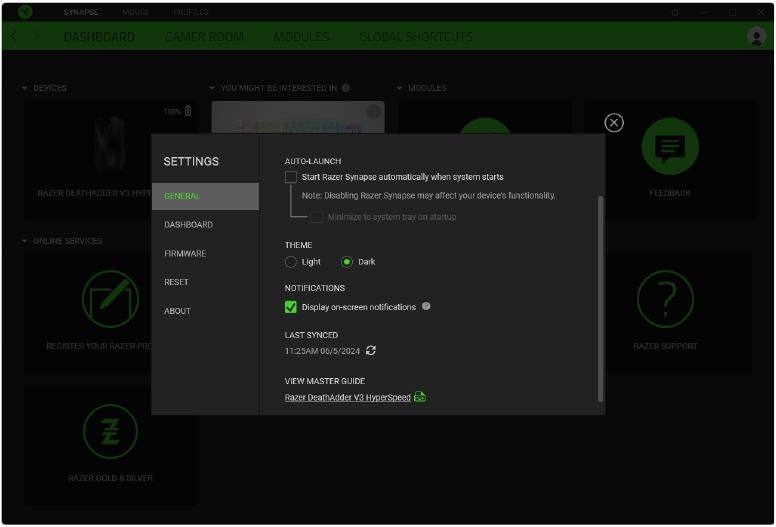Screen dimensions: 776x527
Task: Collapse the Devices section
Action: click(24, 88)
